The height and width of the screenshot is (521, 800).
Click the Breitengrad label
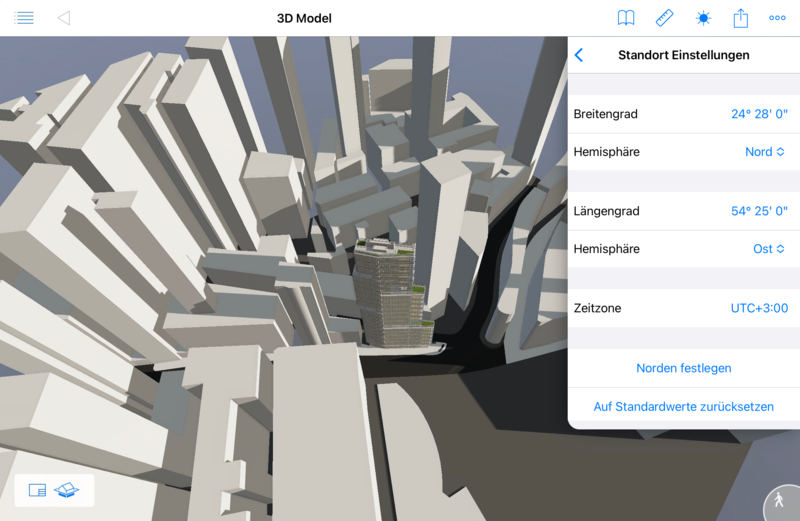606,114
